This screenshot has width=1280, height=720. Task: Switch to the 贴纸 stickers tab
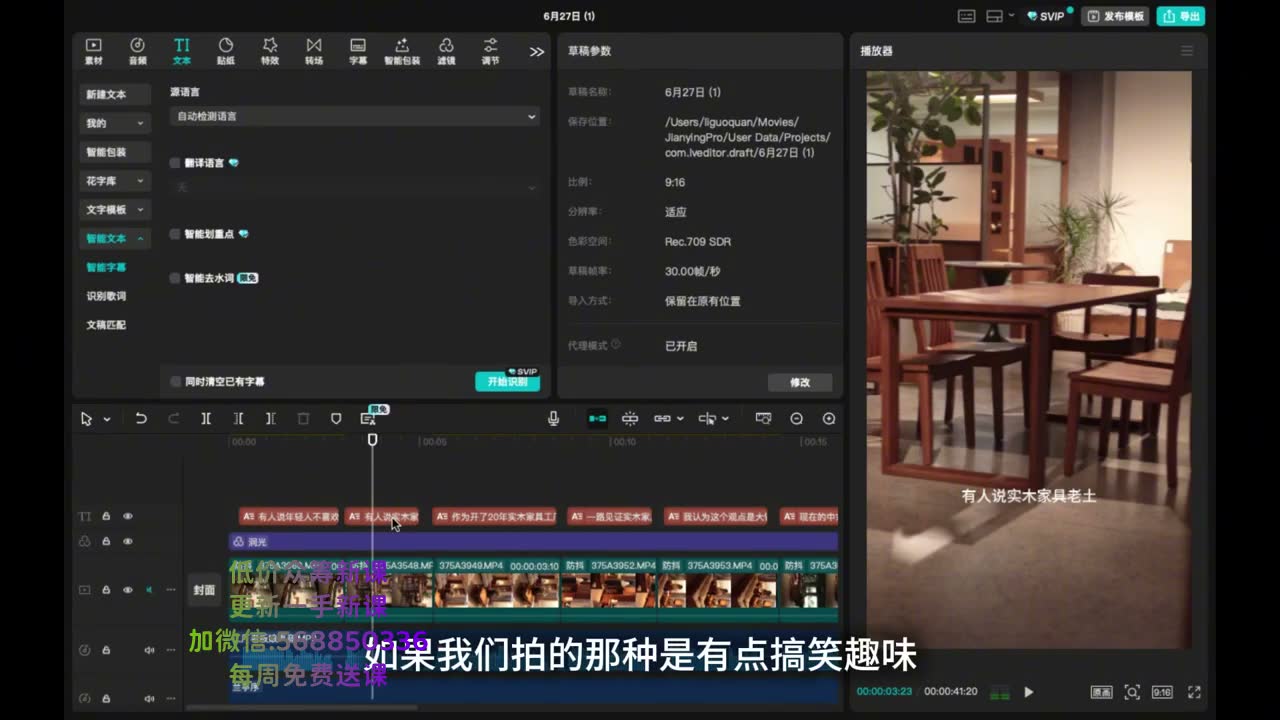click(x=226, y=52)
